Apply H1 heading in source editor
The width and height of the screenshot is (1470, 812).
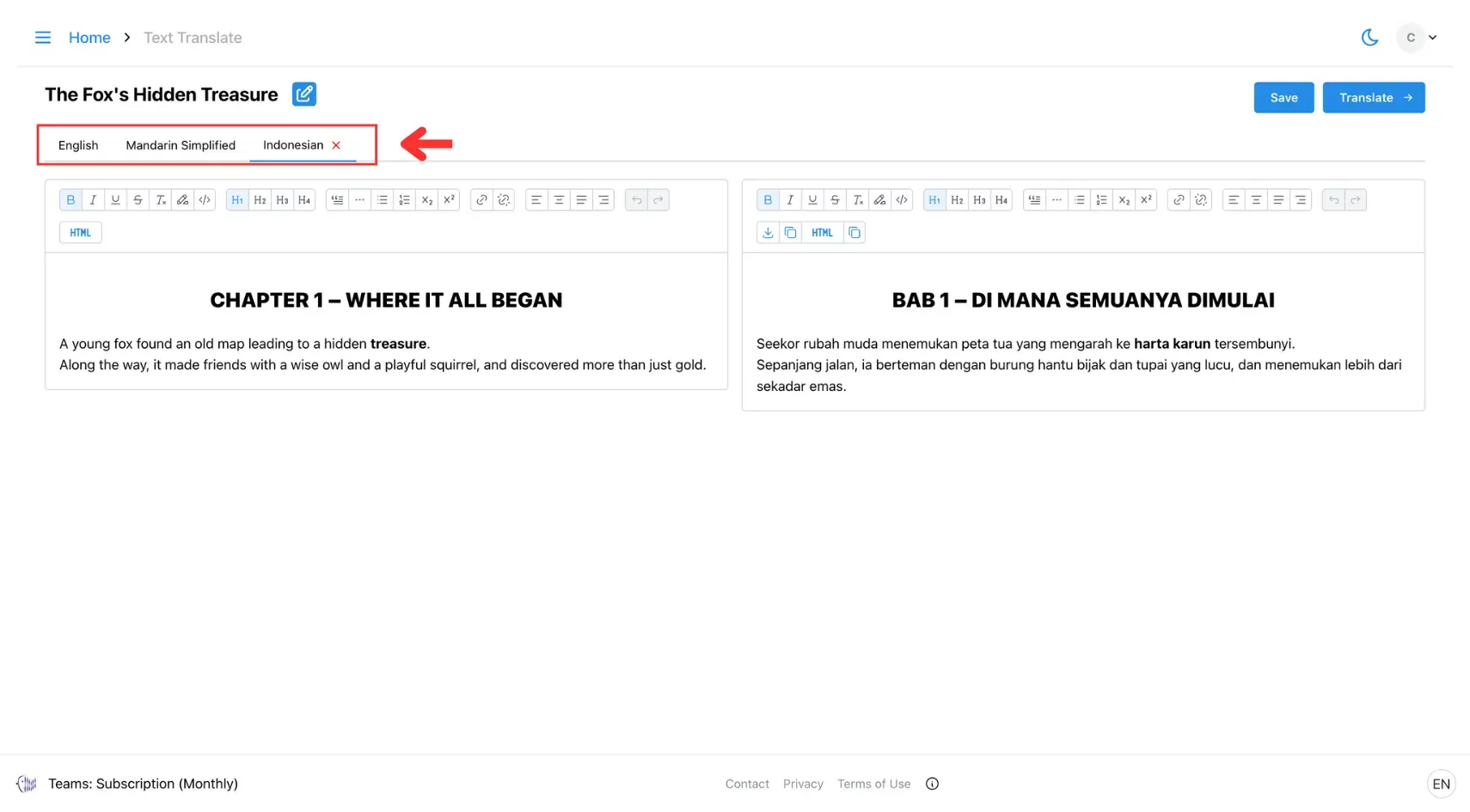coord(237,200)
